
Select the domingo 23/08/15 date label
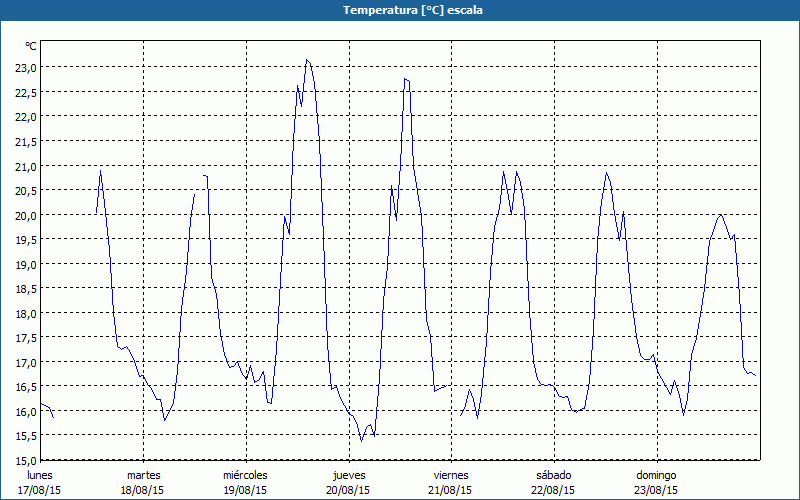point(656,482)
